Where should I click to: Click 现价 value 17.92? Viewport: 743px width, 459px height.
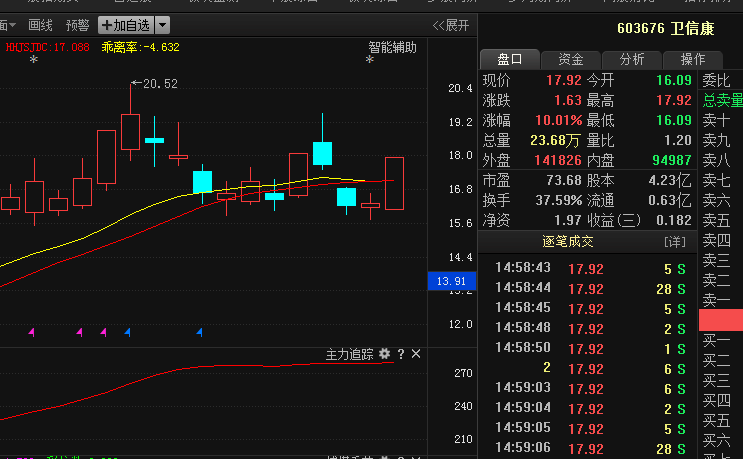click(563, 80)
